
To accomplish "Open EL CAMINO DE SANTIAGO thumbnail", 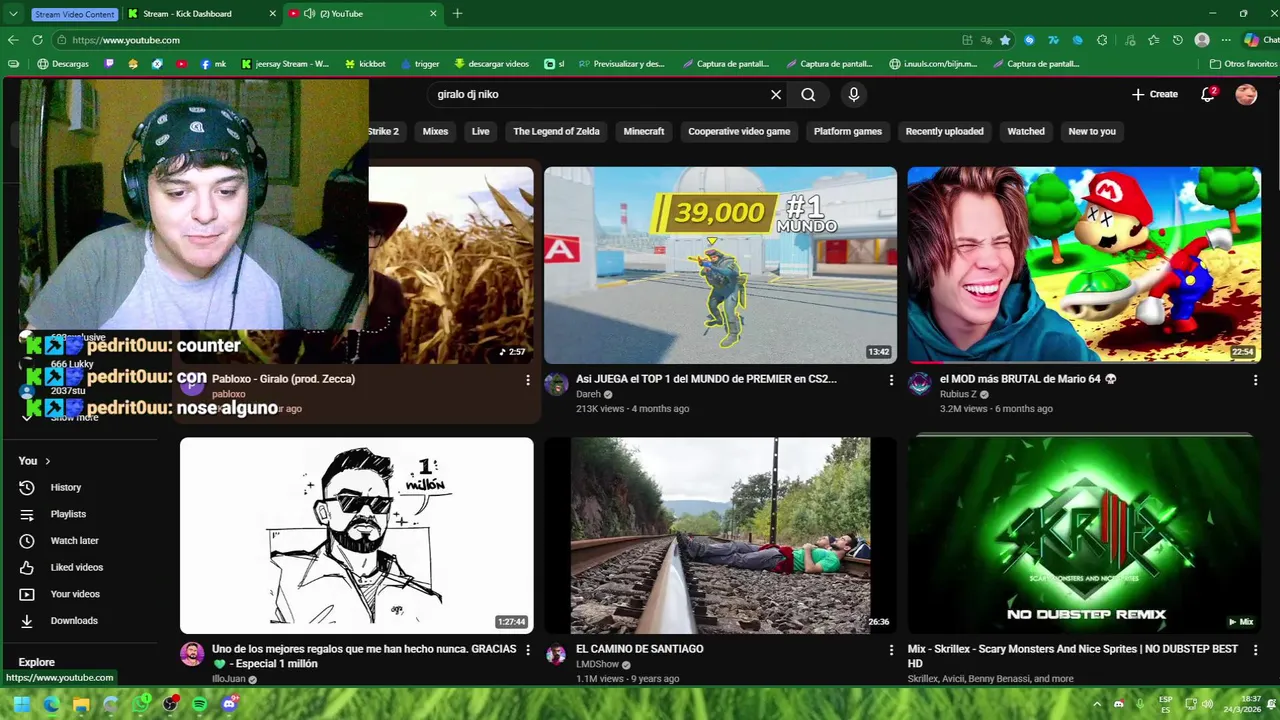I will (720, 535).
